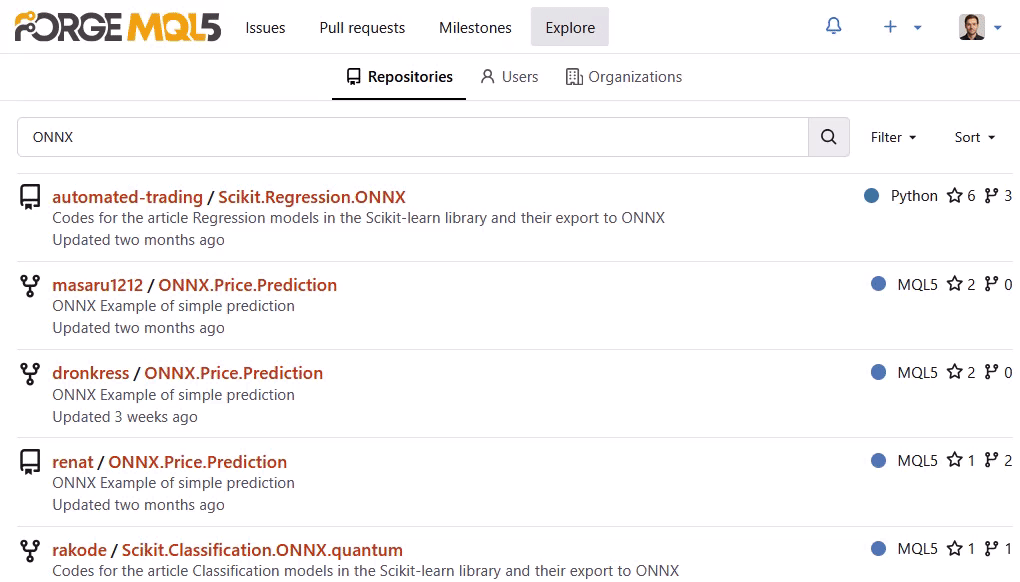Open Pull requests in the top menu
This screenshot has width=1020, height=582.
362,28
